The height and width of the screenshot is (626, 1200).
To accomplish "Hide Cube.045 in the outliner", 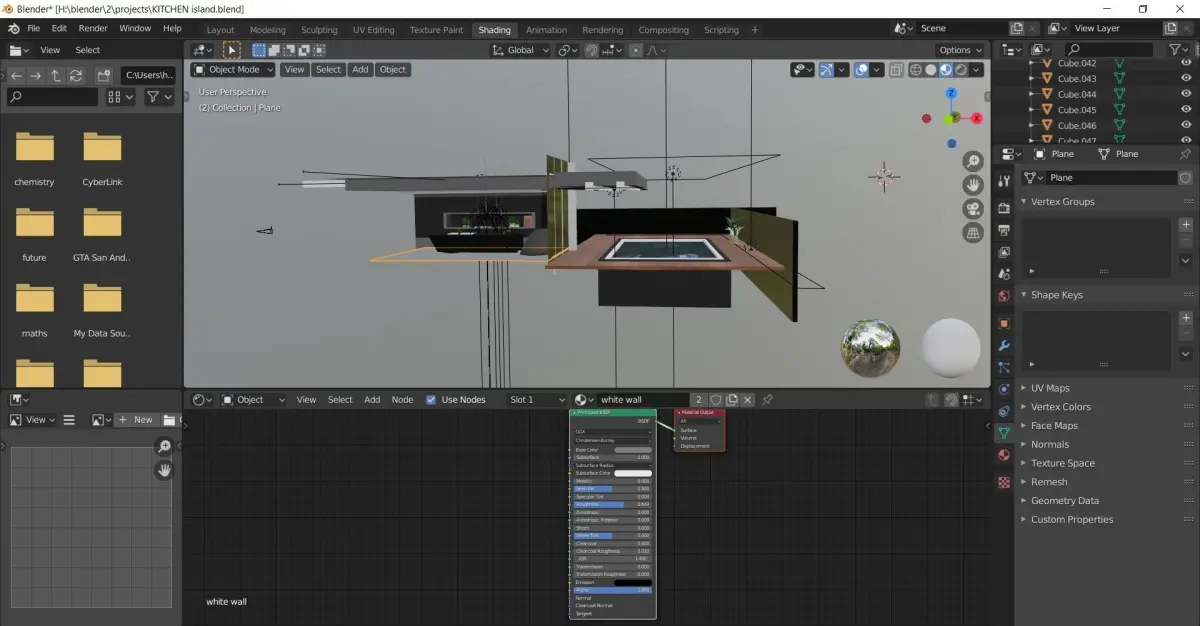I will point(1186,110).
